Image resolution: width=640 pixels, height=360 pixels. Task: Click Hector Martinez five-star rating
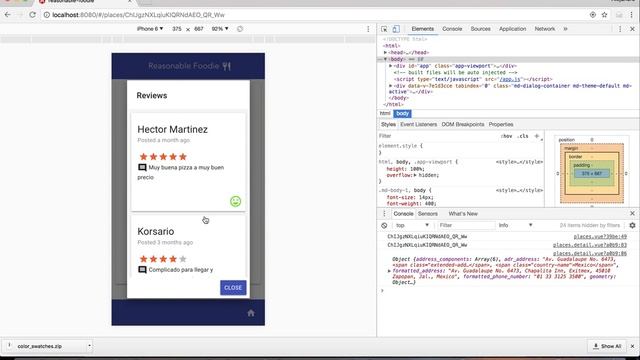pos(163,157)
